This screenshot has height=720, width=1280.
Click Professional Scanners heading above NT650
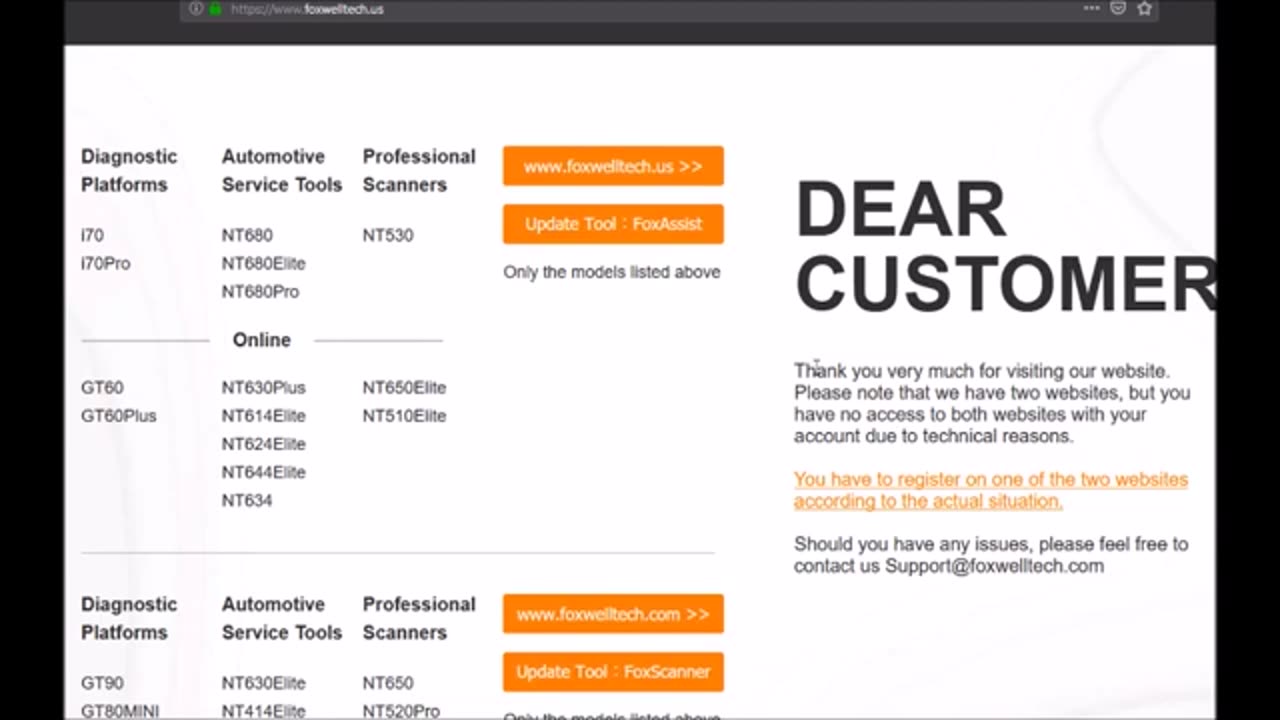419,618
